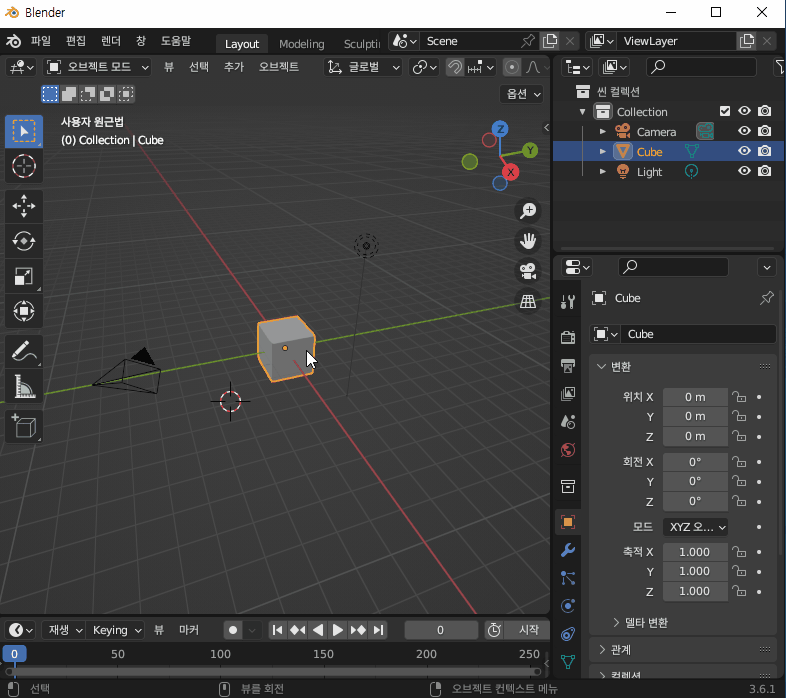This screenshot has width=786, height=698.
Task: Open the Render properties tab
Action: pyautogui.click(x=568, y=337)
